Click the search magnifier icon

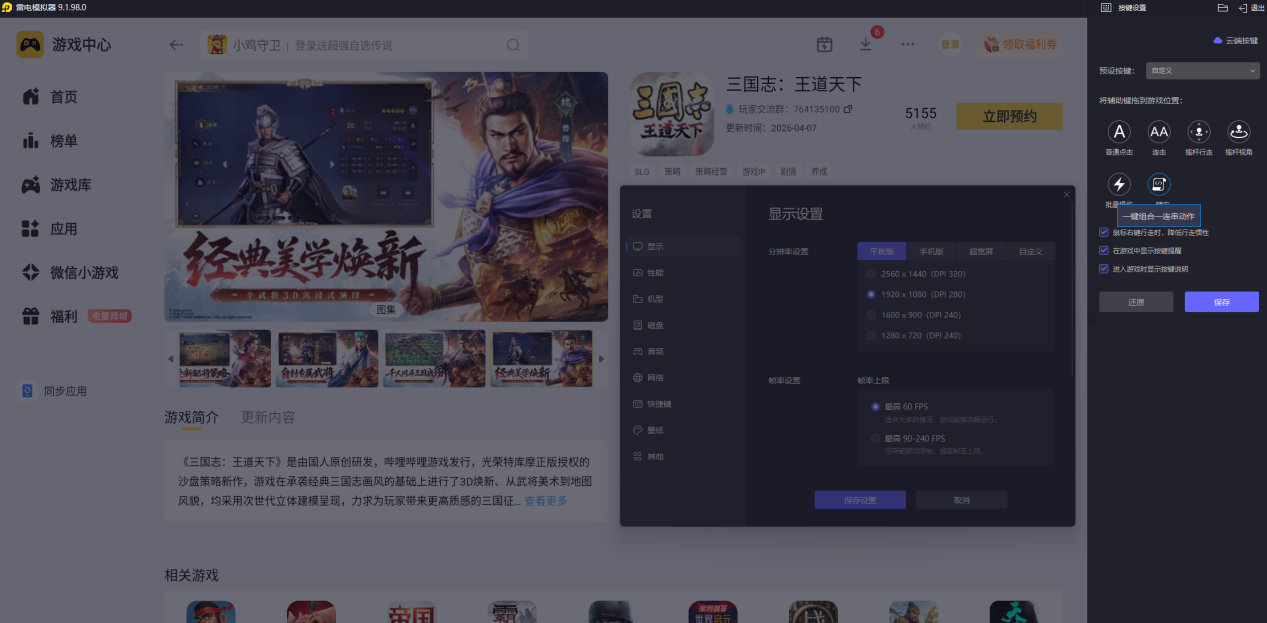(513, 45)
